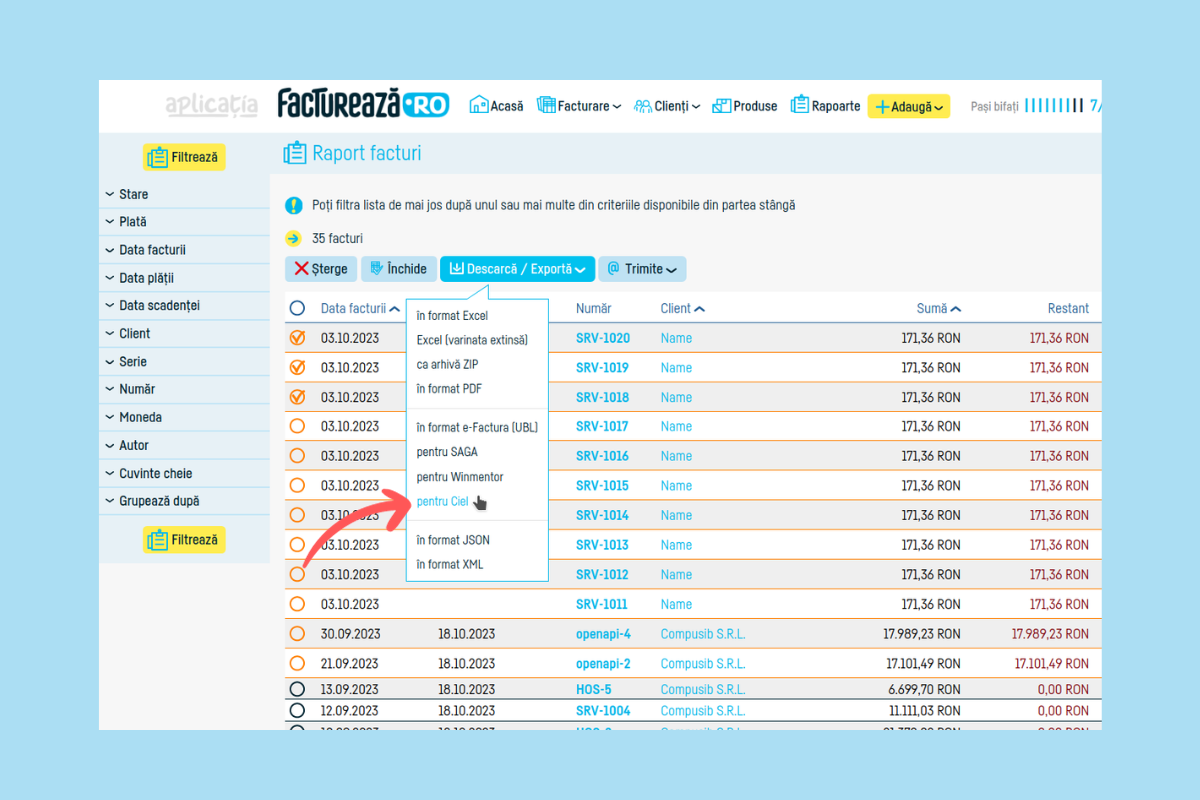Click the Șterge red X icon
Viewport: 1200px width, 800px height.
pos(301,269)
